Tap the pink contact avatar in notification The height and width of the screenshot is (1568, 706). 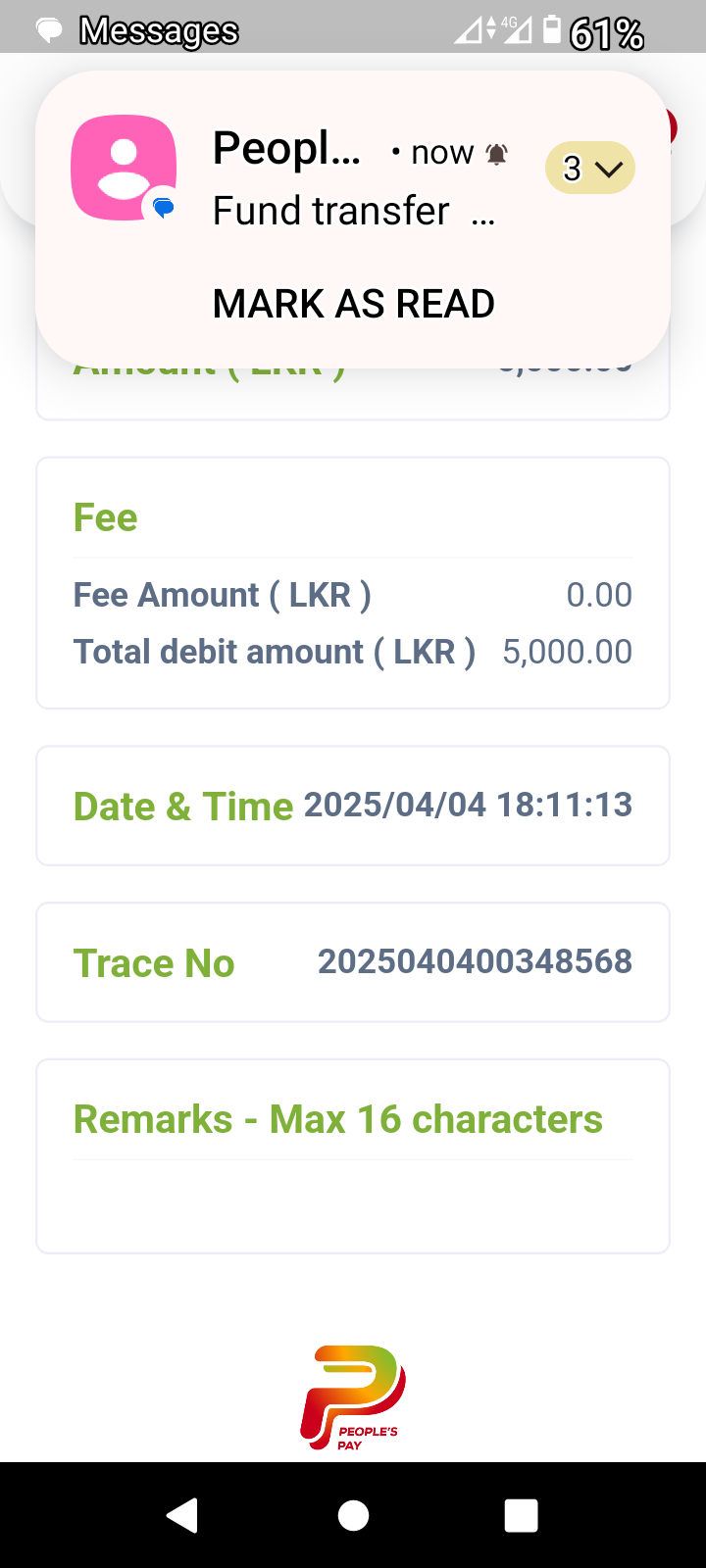point(124,168)
